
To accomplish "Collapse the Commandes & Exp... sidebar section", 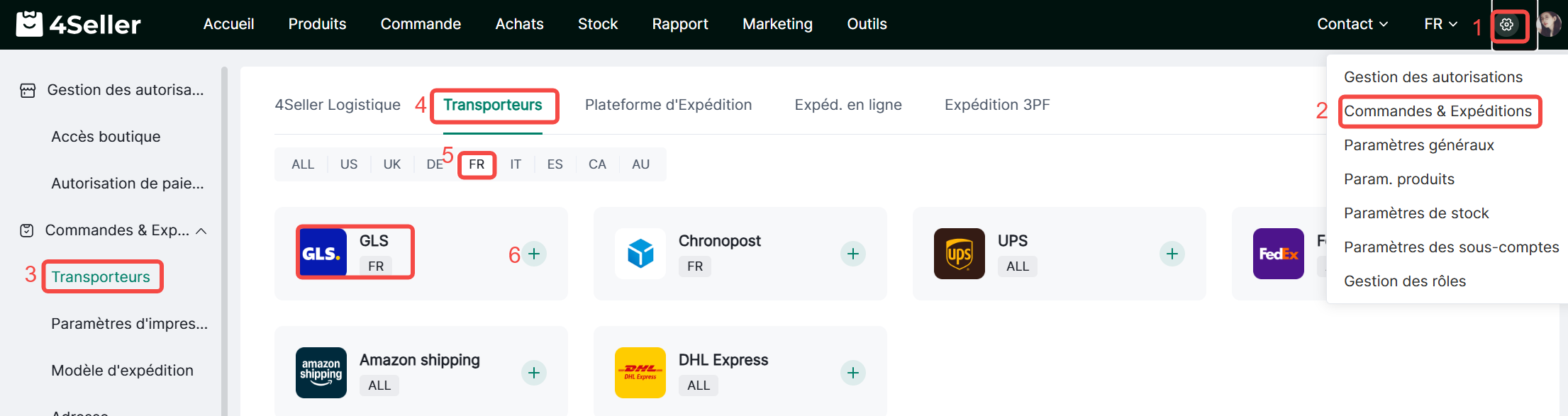I will pos(201,231).
